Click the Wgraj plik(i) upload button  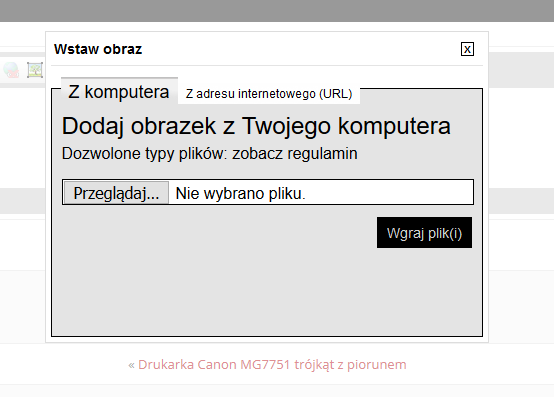click(x=424, y=232)
